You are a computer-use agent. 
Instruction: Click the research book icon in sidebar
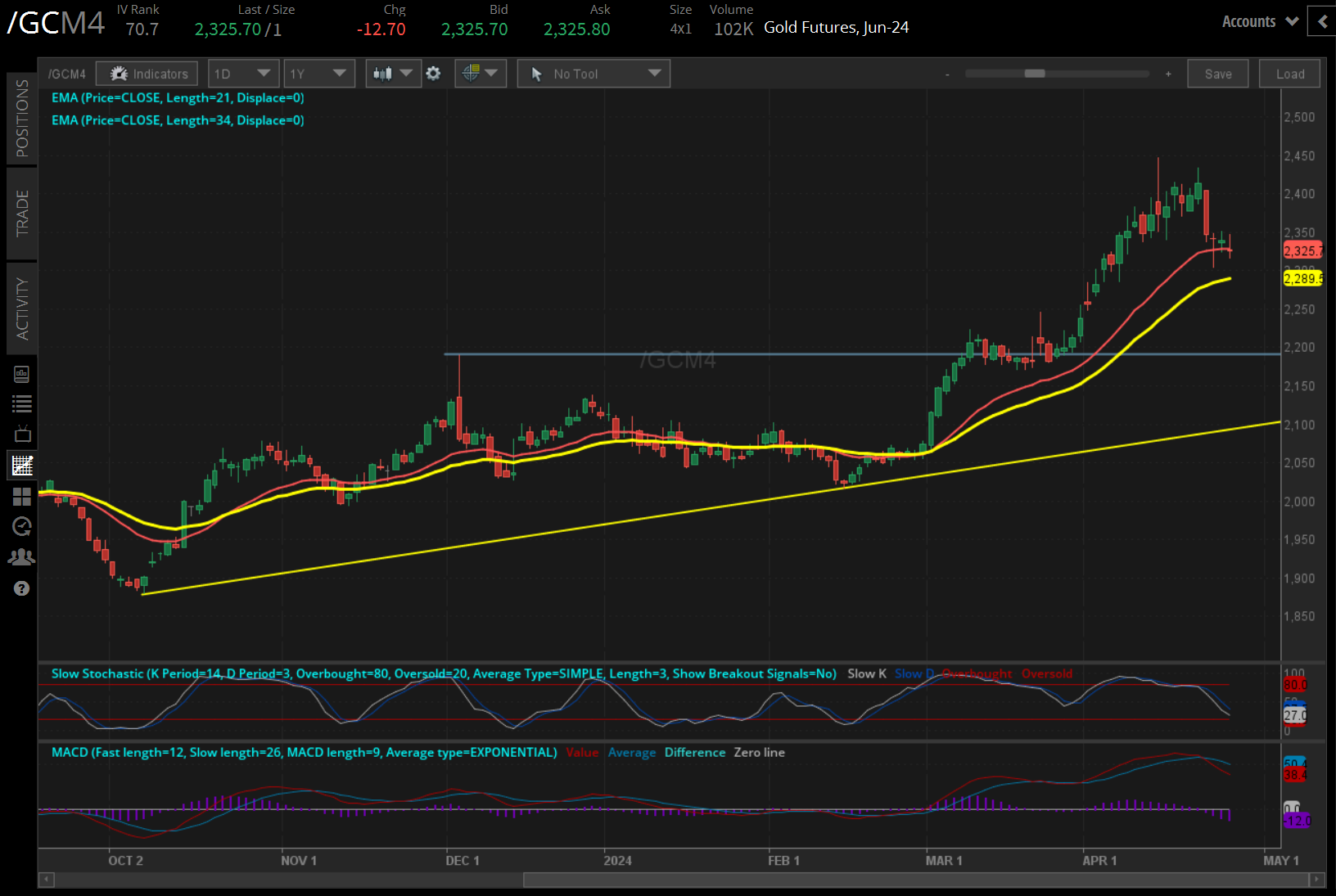click(x=22, y=374)
